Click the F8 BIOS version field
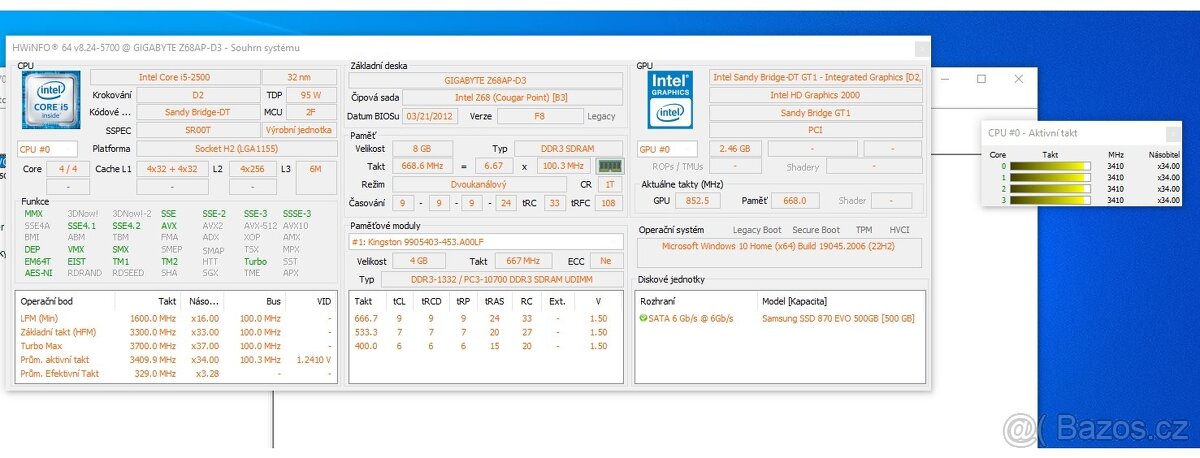The image size is (1200, 458). pyautogui.click(x=539, y=116)
